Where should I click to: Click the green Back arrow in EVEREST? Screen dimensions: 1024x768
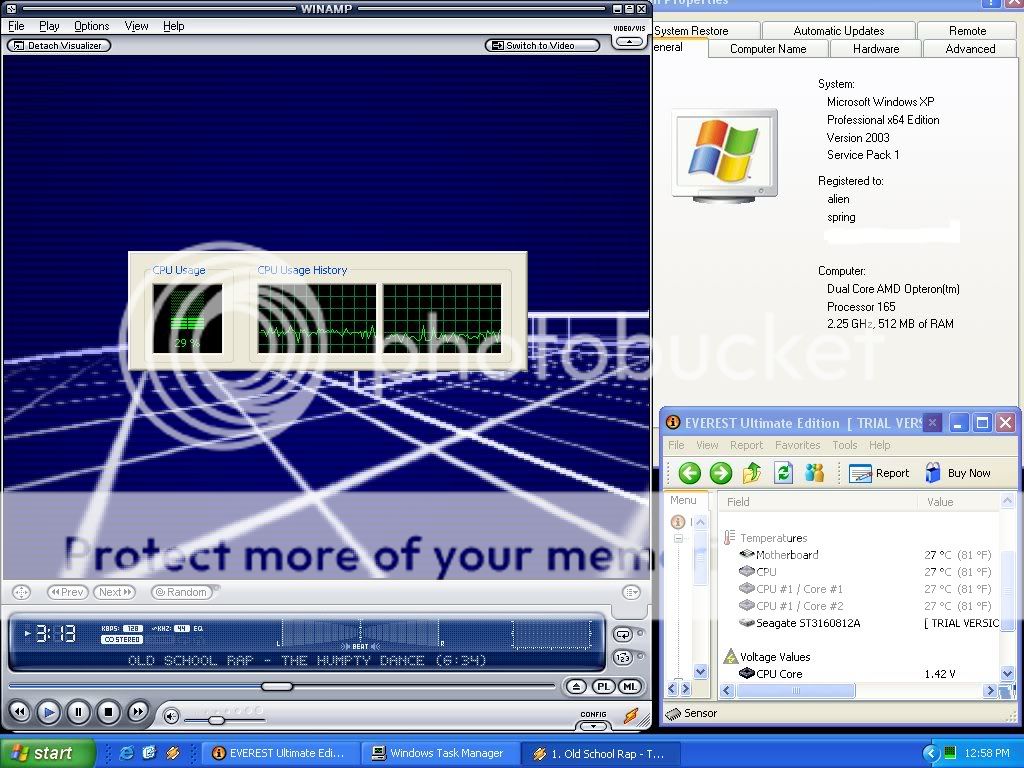click(689, 473)
